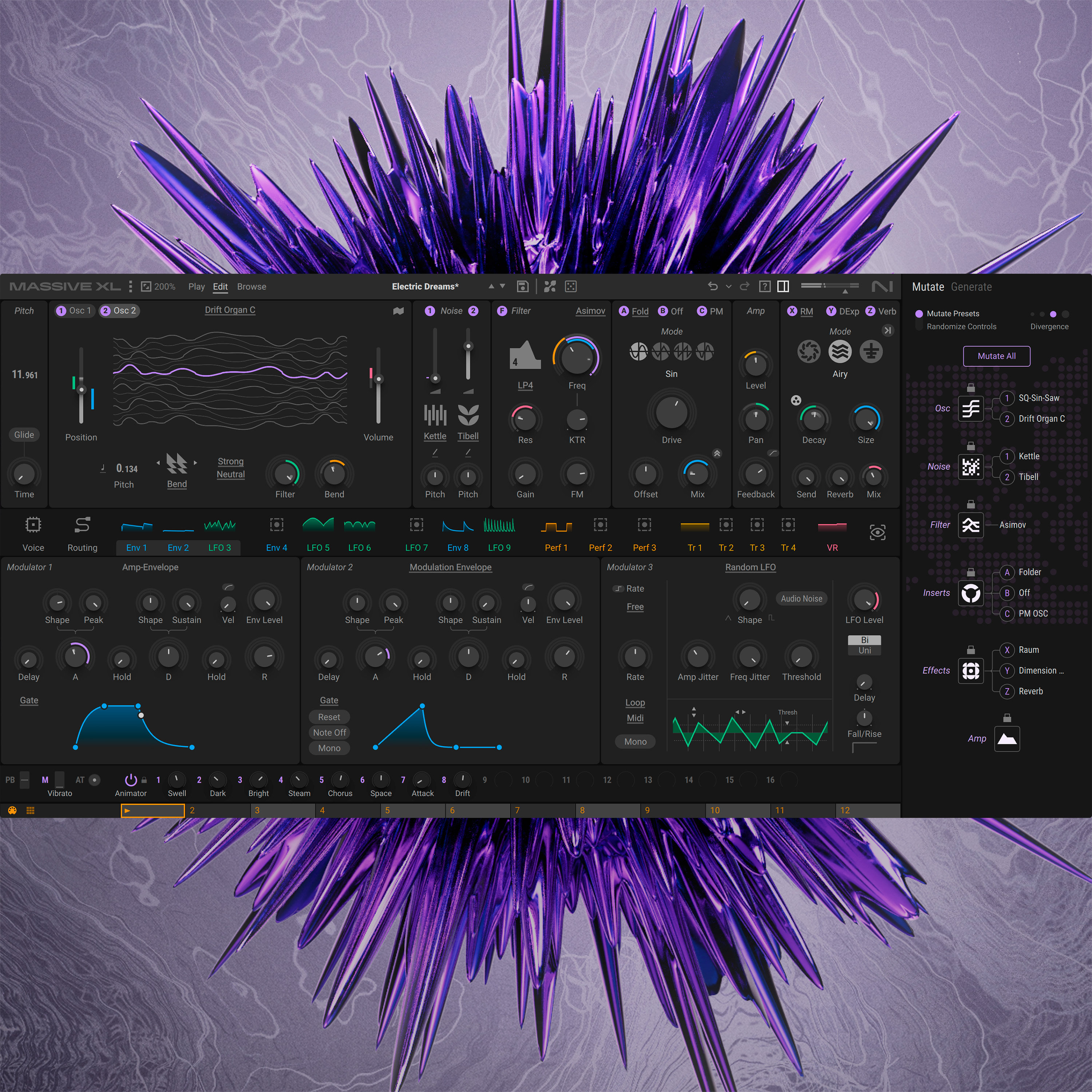The width and height of the screenshot is (1092, 1092).
Task: Click the Effects module icon in Mutate panel
Action: pos(970,671)
